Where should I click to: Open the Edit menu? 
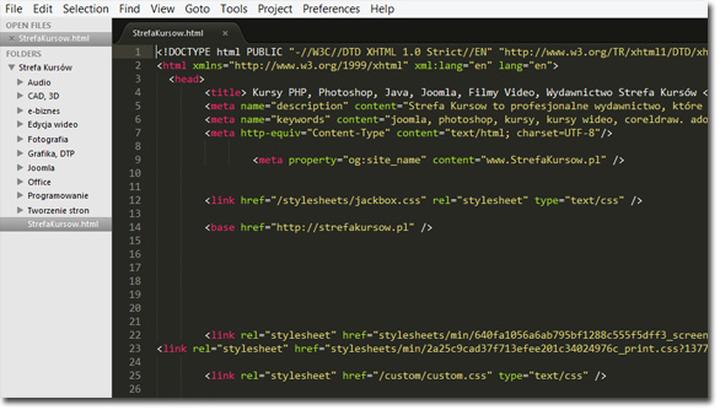pos(43,9)
